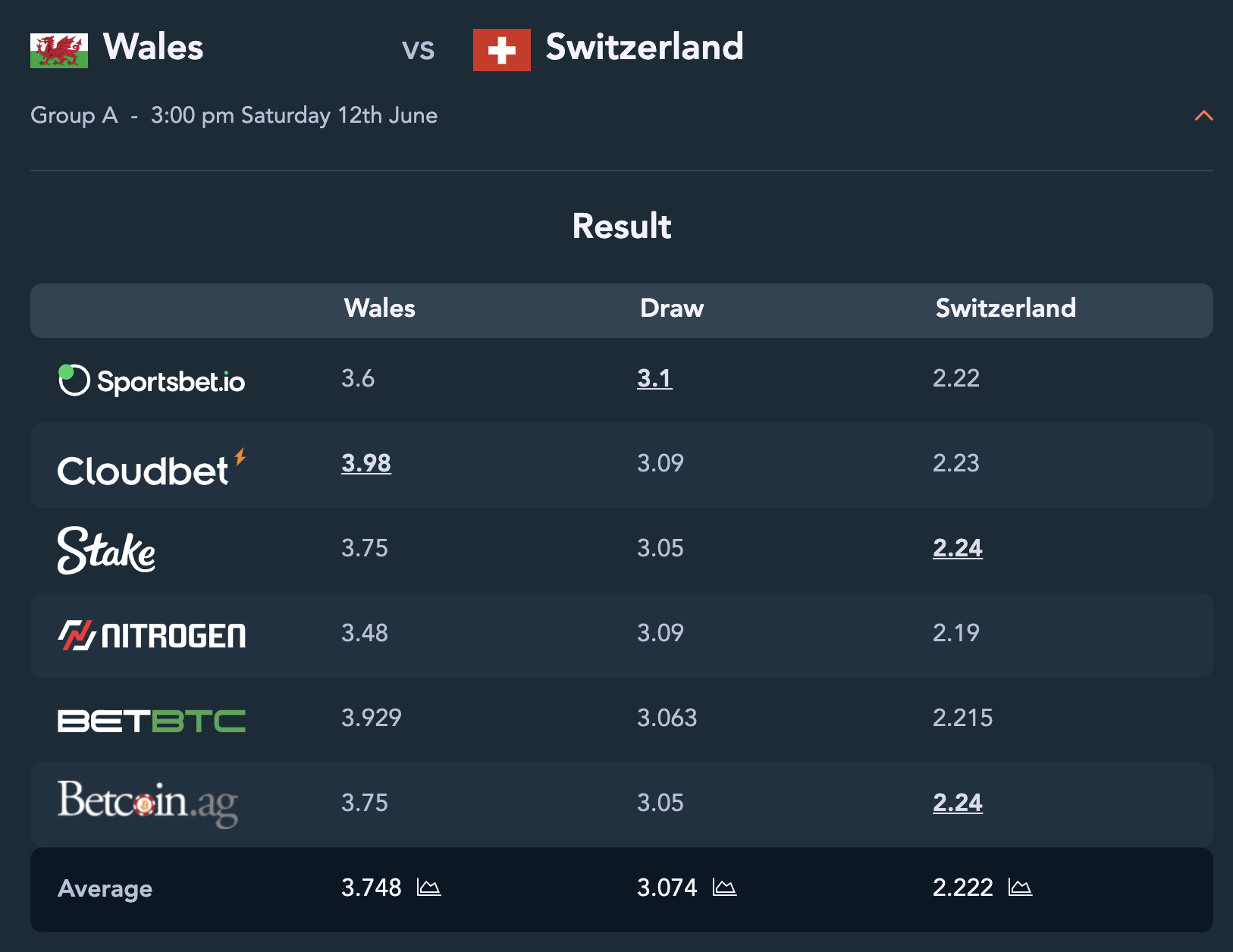Open the Draw average odds chart icon
The height and width of the screenshot is (952, 1233).
click(x=725, y=887)
